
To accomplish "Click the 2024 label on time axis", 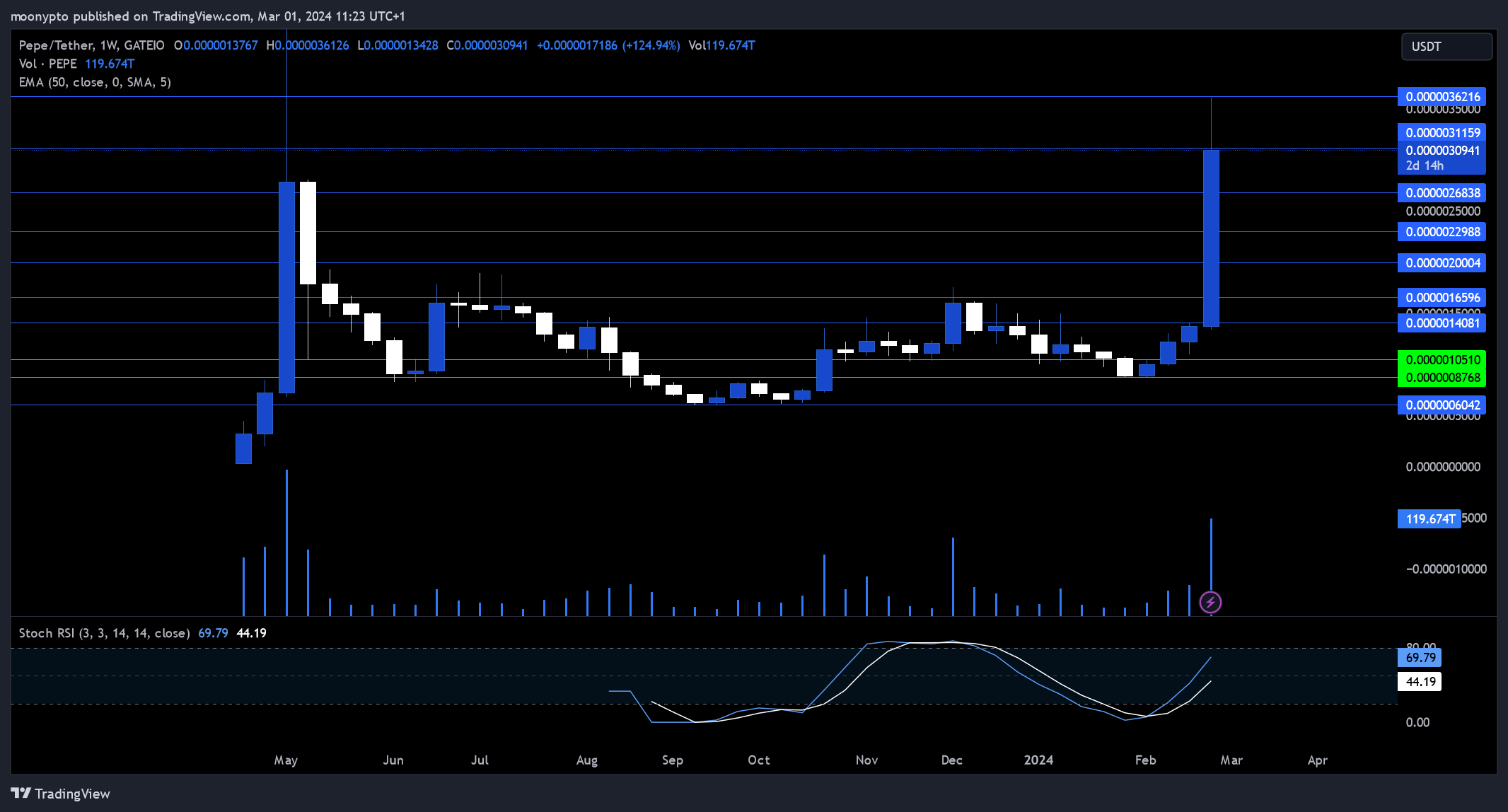I will (x=1038, y=760).
